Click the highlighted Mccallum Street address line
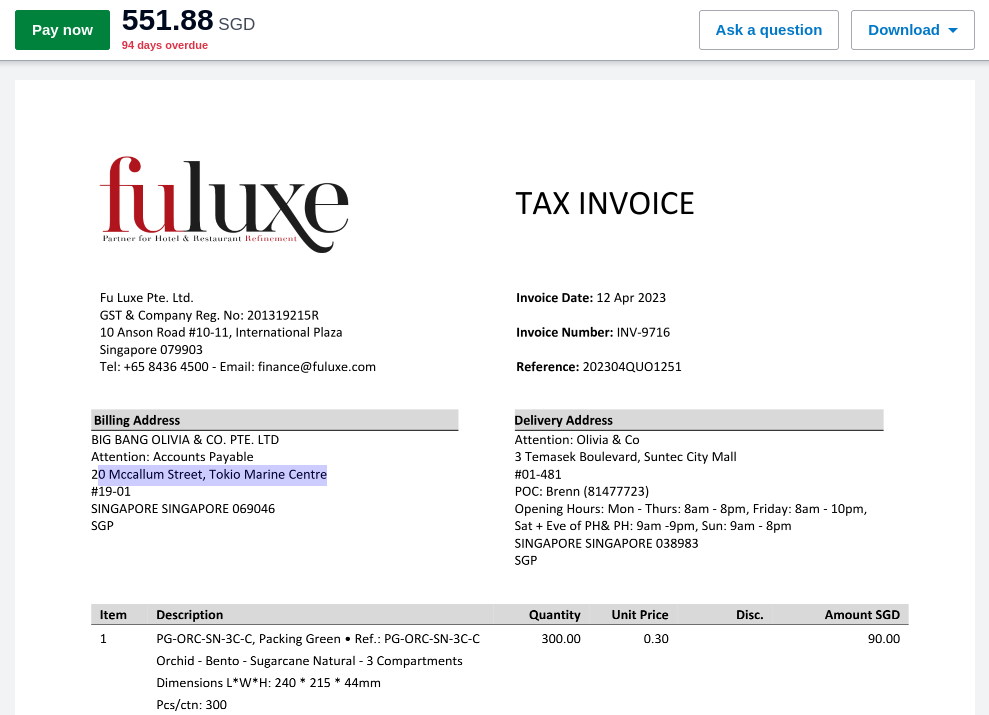Viewport: 989px width, 715px height. pyautogui.click(x=210, y=474)
